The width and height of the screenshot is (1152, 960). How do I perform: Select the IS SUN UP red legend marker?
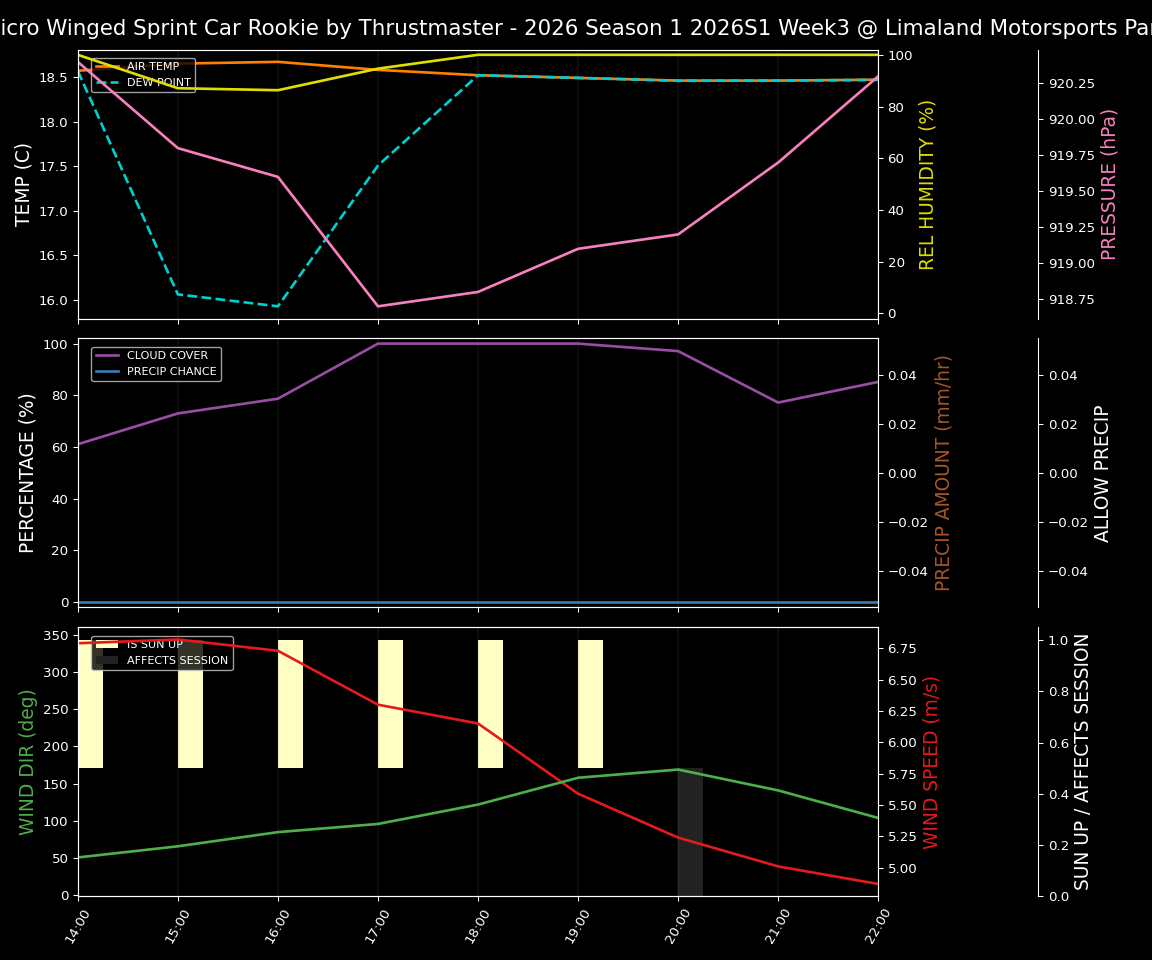click(x=106, y=644)
